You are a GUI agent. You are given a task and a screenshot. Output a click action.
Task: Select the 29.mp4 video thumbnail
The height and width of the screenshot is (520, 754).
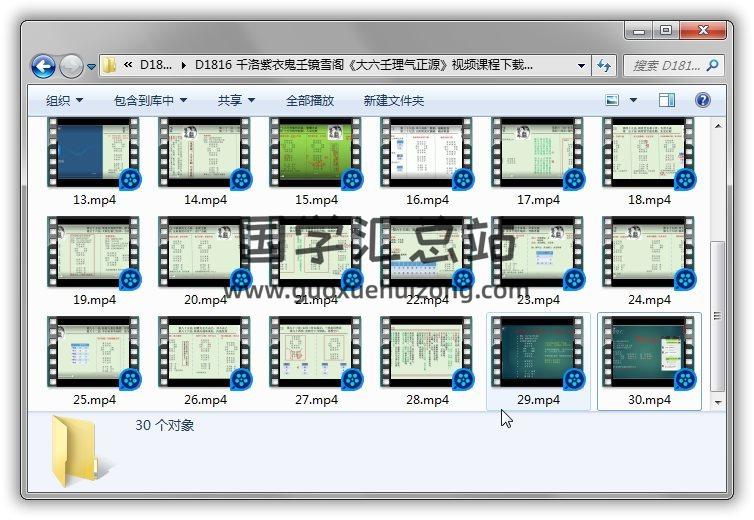(x=538, y=353)
